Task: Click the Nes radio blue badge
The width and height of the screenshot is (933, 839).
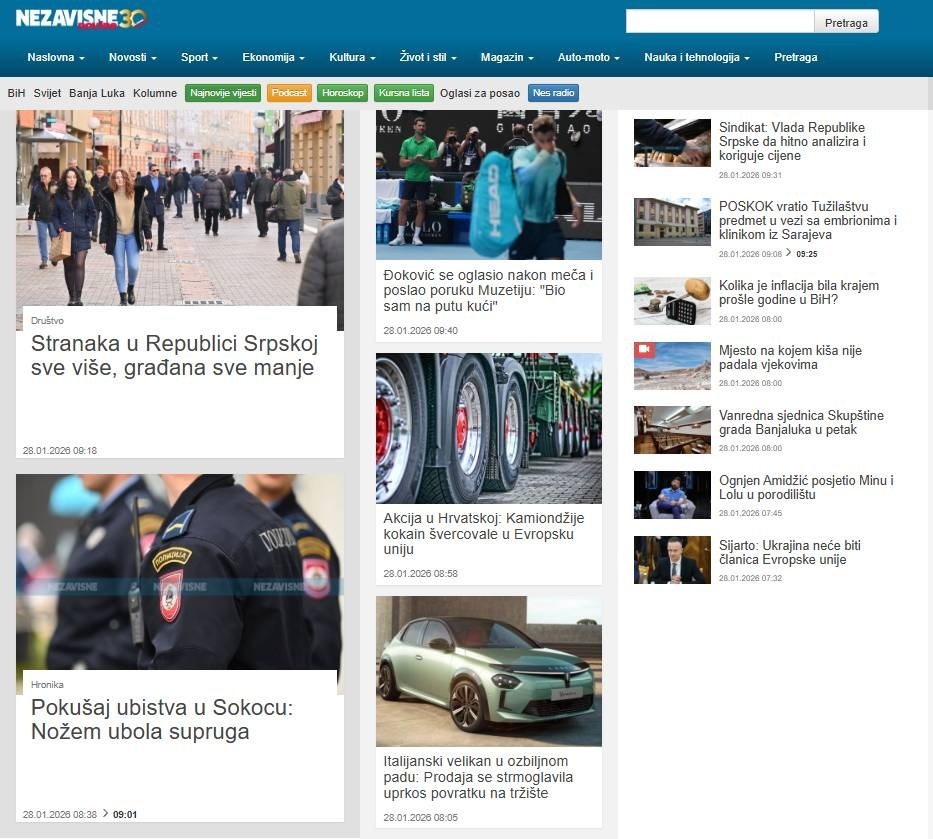Action: (553, 93)
